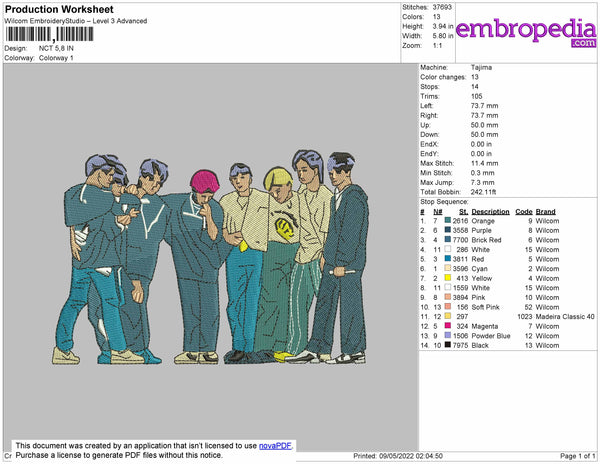The height and width of the screenshot is (464, 600).
Task: Click the "Brick Red" description text
Action: point(486,240)
